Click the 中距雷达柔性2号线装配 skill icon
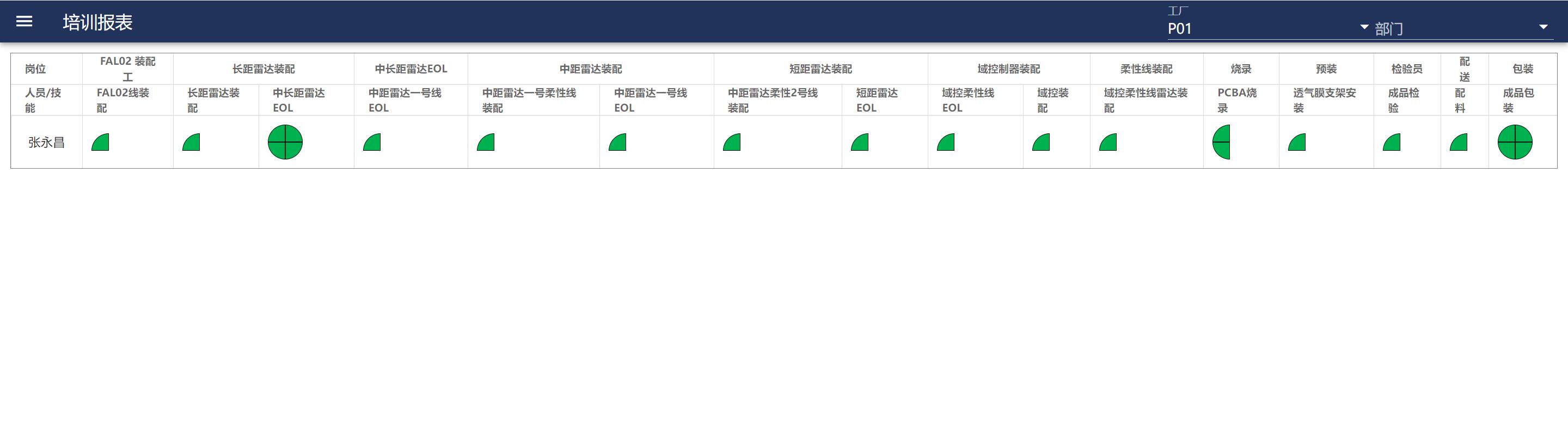Image resolution: width=1568 pixels, height=443 pixels. (x=732, y=143)
